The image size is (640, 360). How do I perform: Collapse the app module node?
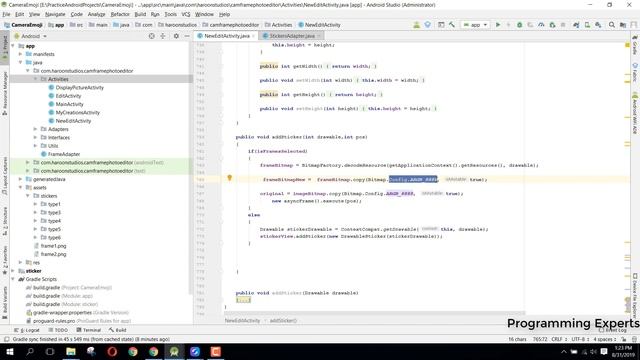13,46
